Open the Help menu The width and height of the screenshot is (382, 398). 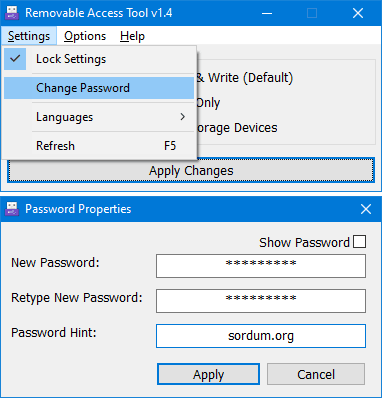132,36
